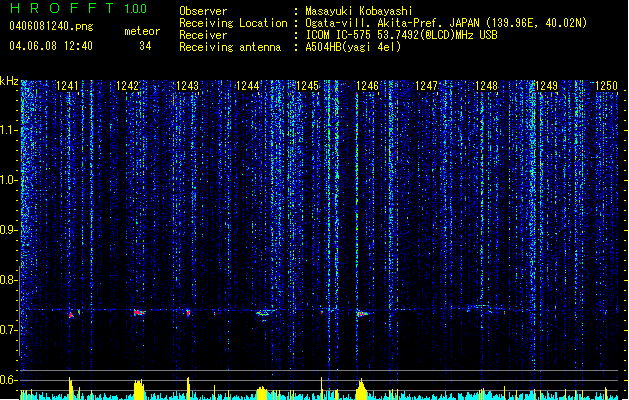Image resolution: width=629 pixels, height=400 pixels.
Task: Click the 0.9 frequency axis label
Action: [9, 230]
